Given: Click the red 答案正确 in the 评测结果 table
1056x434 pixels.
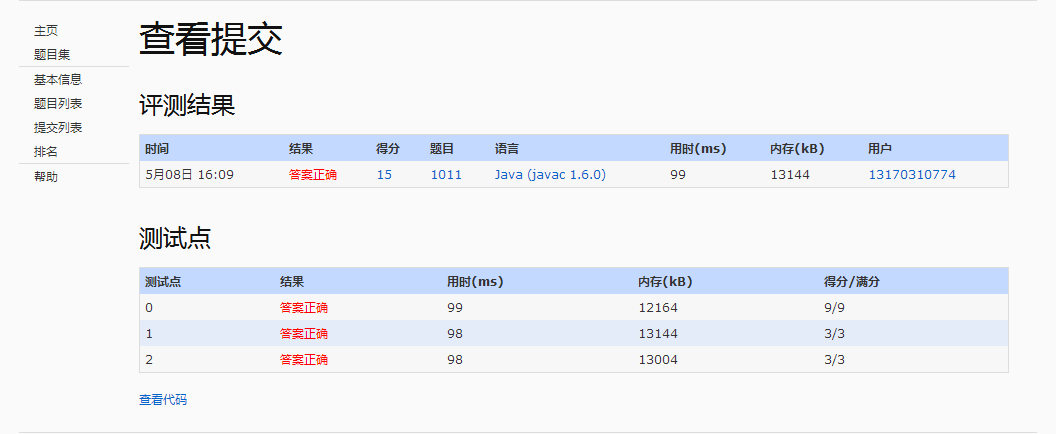Looking at the screenshot, I should (312, 175).
